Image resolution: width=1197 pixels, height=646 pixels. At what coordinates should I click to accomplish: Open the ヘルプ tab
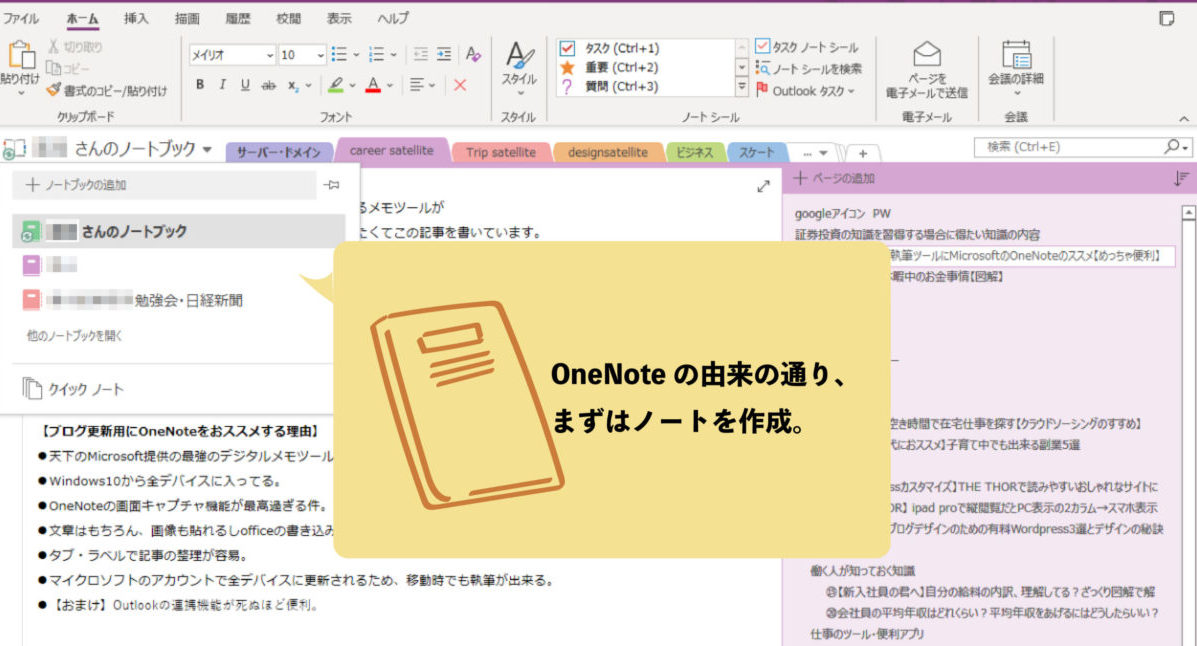[392, 18]
